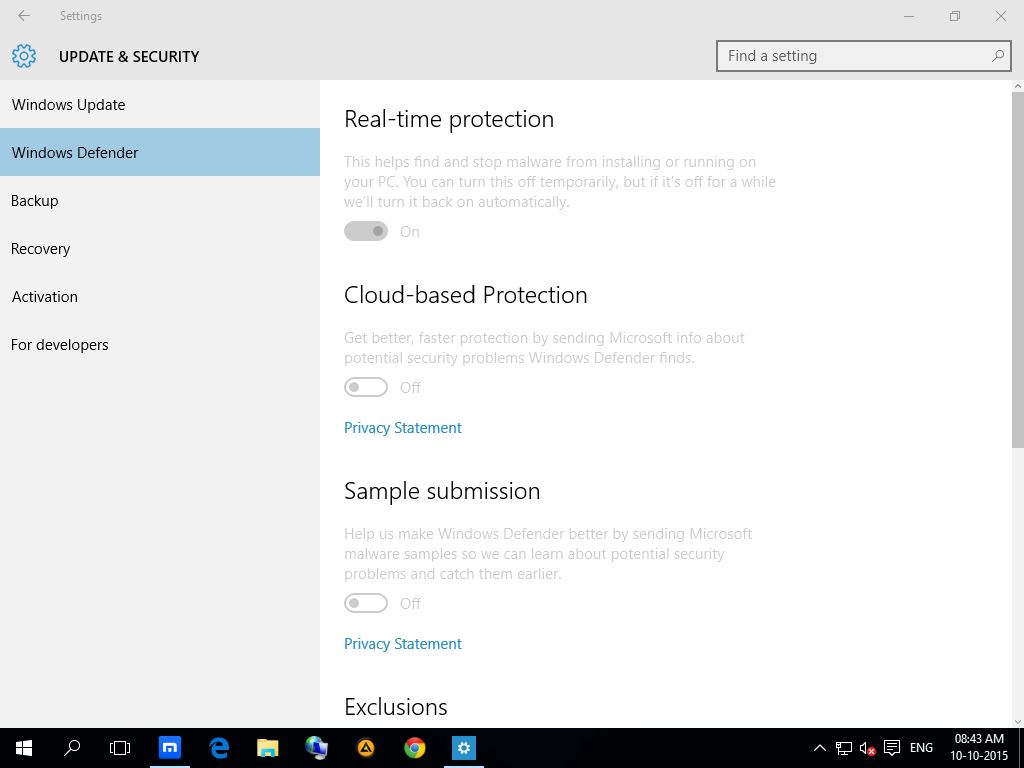Open the Backup section
Viewport: 1024px width, 768px height.
click(160, 200)
